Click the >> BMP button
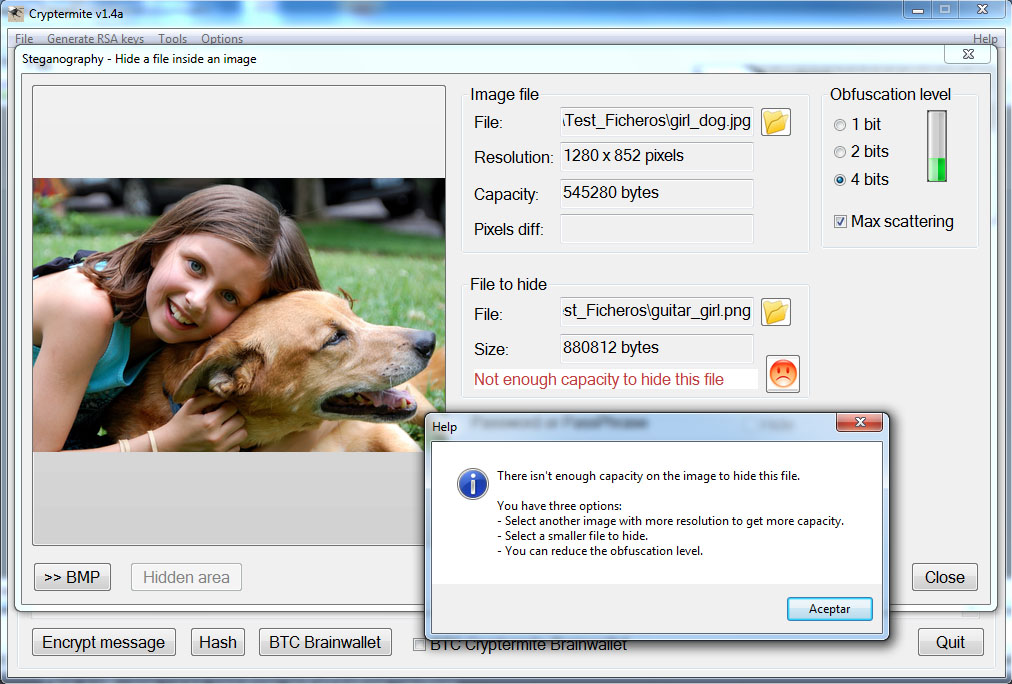This screenshot has height=684, width=1012. 72,577
